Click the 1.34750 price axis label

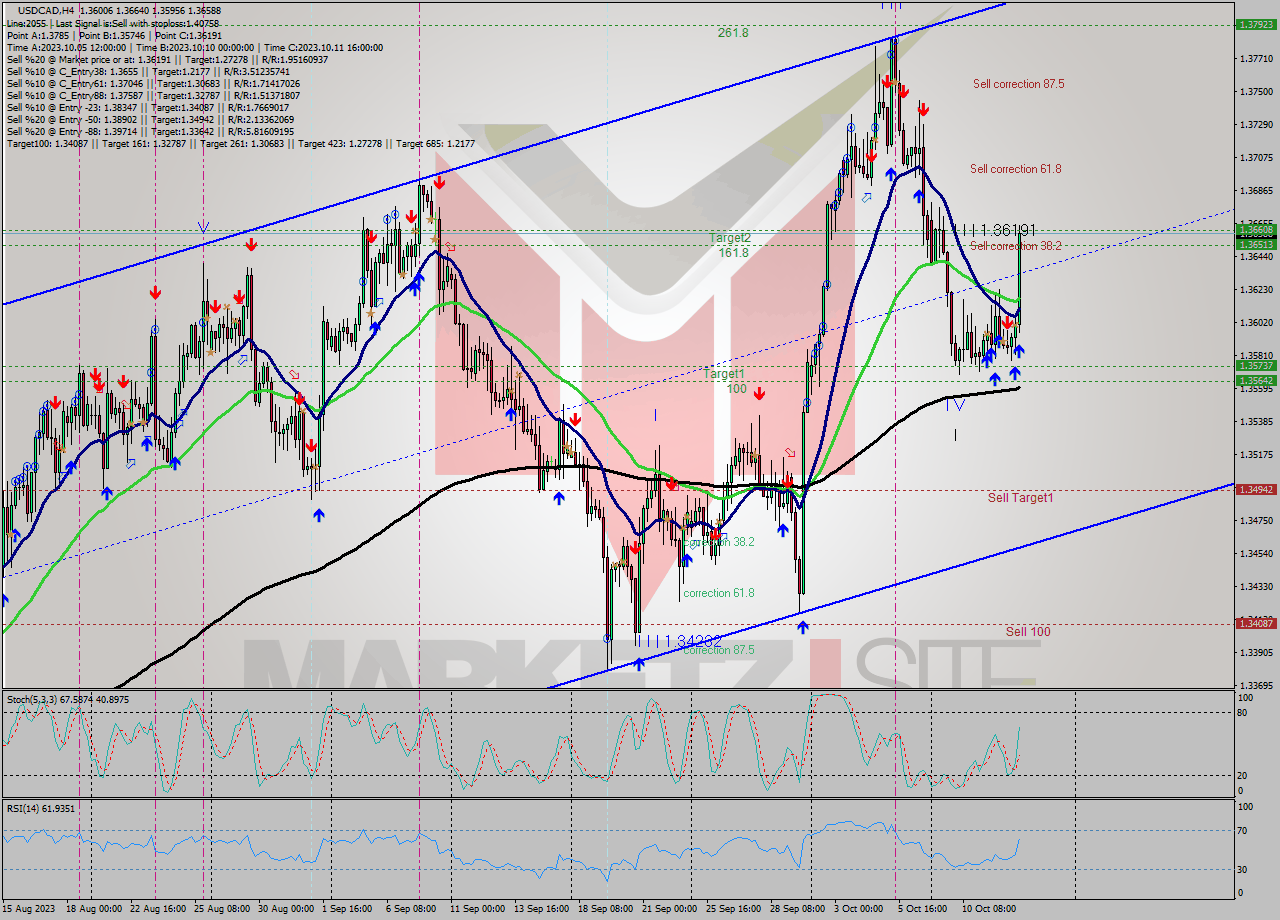tap(1256, 521)
